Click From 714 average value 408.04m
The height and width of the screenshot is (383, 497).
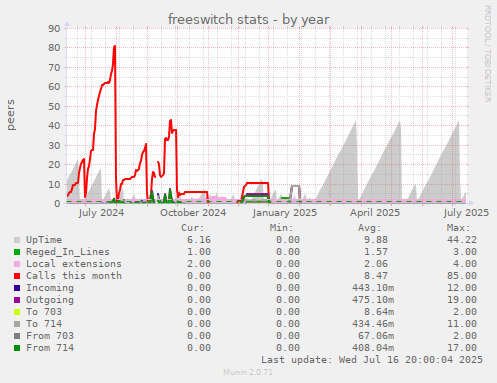(373, 348)
